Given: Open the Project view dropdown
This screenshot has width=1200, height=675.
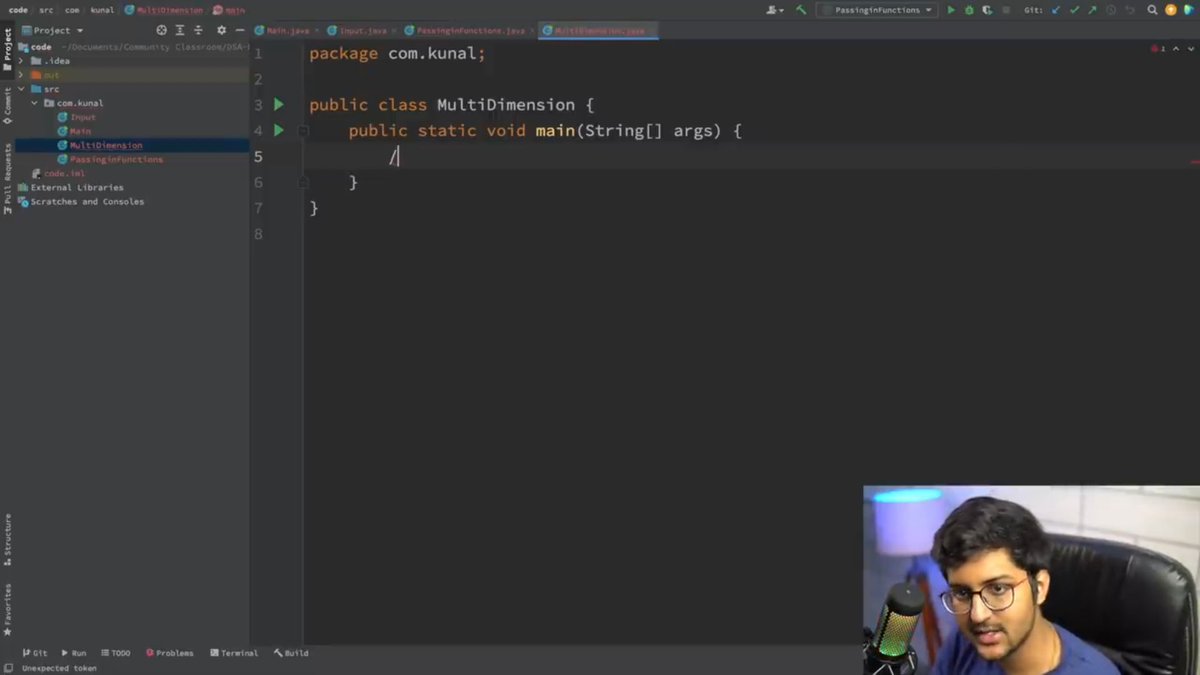Looking at the screenshot, I should pyautogui.click(x=52, y=30).
